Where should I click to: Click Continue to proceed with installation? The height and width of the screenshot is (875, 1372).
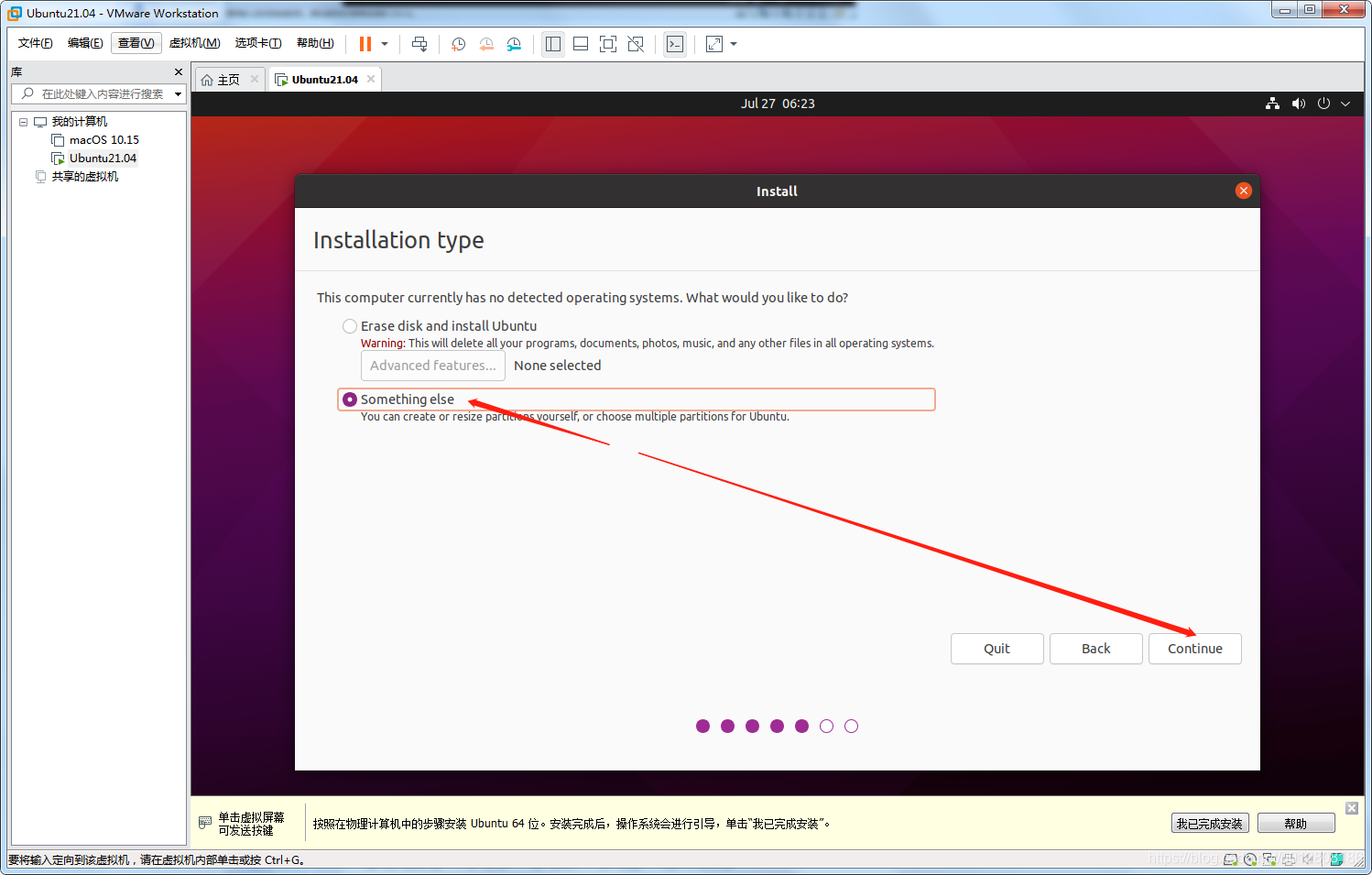1194,649
